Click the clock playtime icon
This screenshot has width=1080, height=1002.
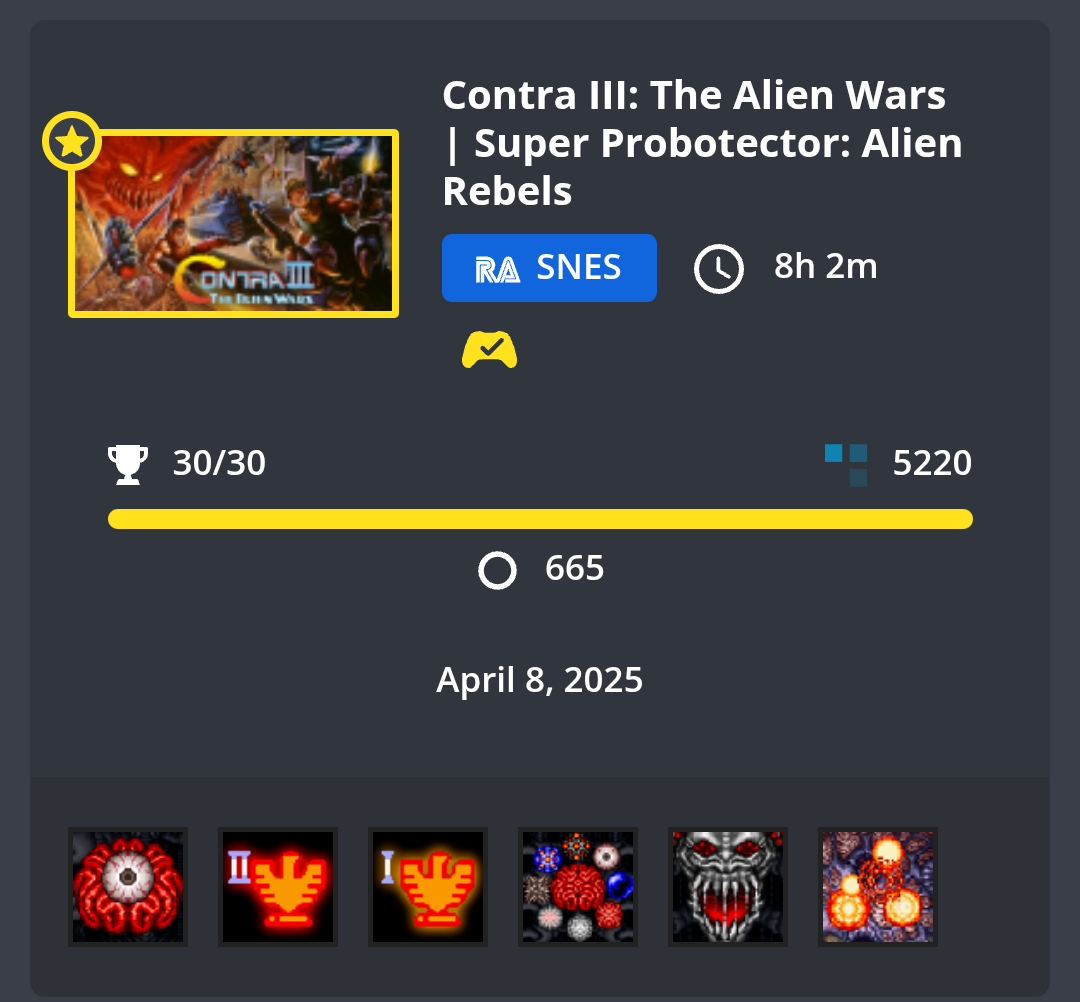[718, 269]
